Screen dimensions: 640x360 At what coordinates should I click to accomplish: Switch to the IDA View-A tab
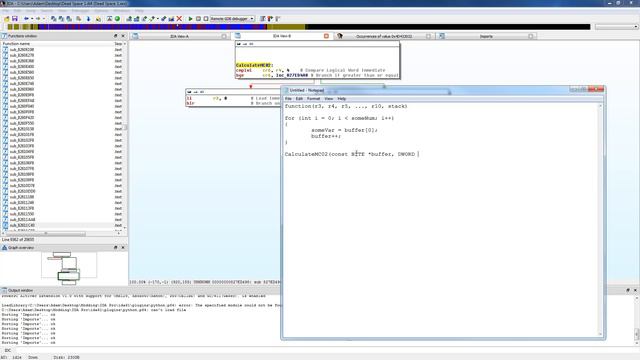coord(179,36)
